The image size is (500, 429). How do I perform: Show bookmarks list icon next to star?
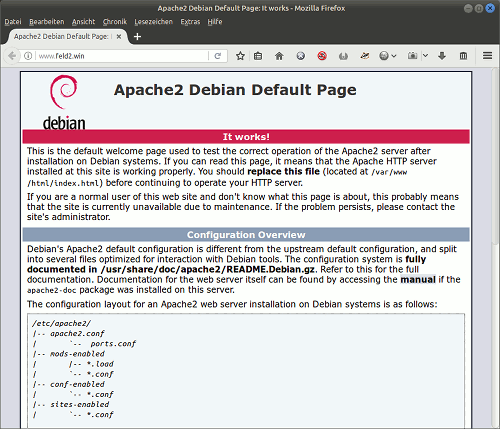(x=258, y=56)
